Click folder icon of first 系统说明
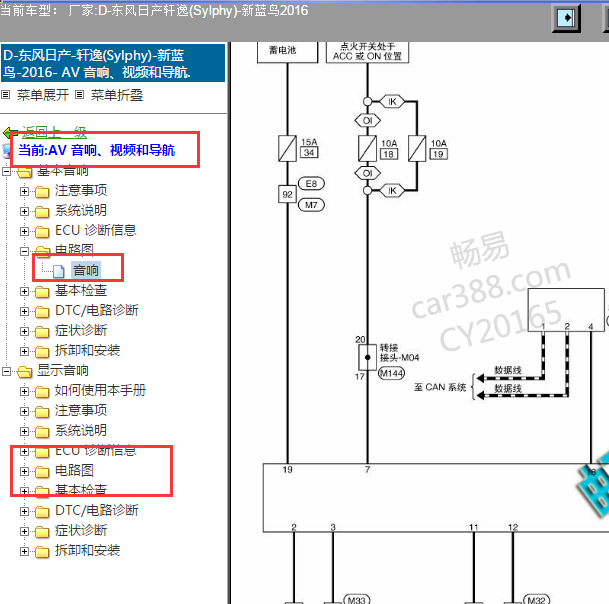The width and height of the screenshot is (609, 604). pos(42,212)
